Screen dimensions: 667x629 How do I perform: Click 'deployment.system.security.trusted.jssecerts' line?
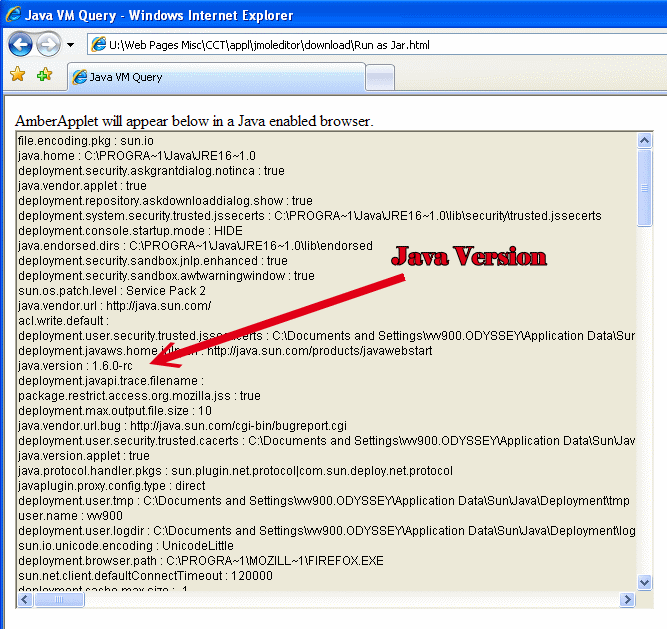coord(310,216)
